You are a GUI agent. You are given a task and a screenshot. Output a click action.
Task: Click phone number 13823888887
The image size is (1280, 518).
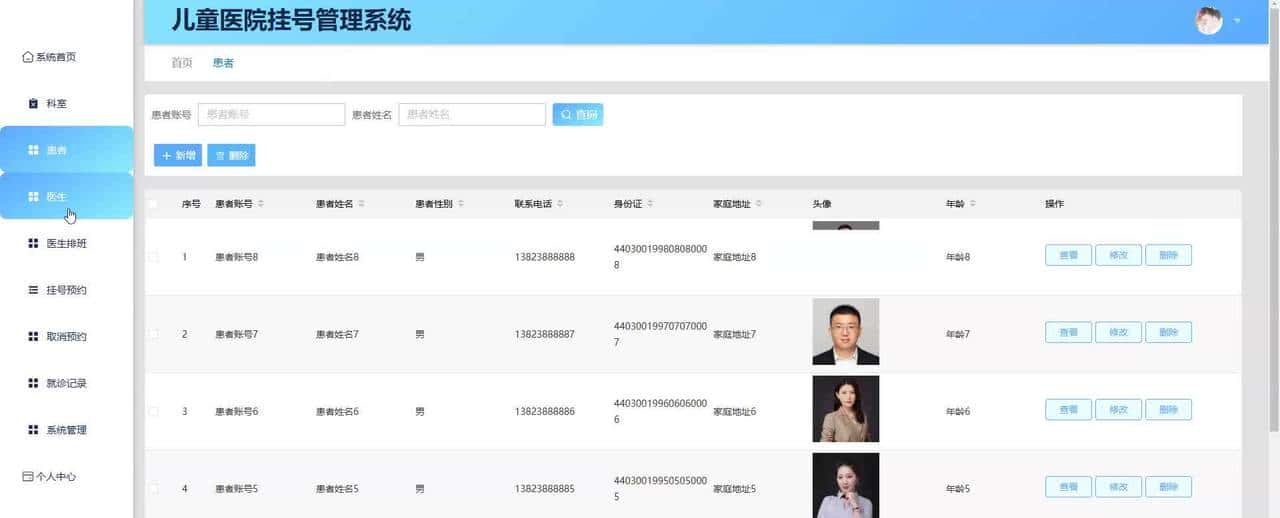[x=545, y=334]
